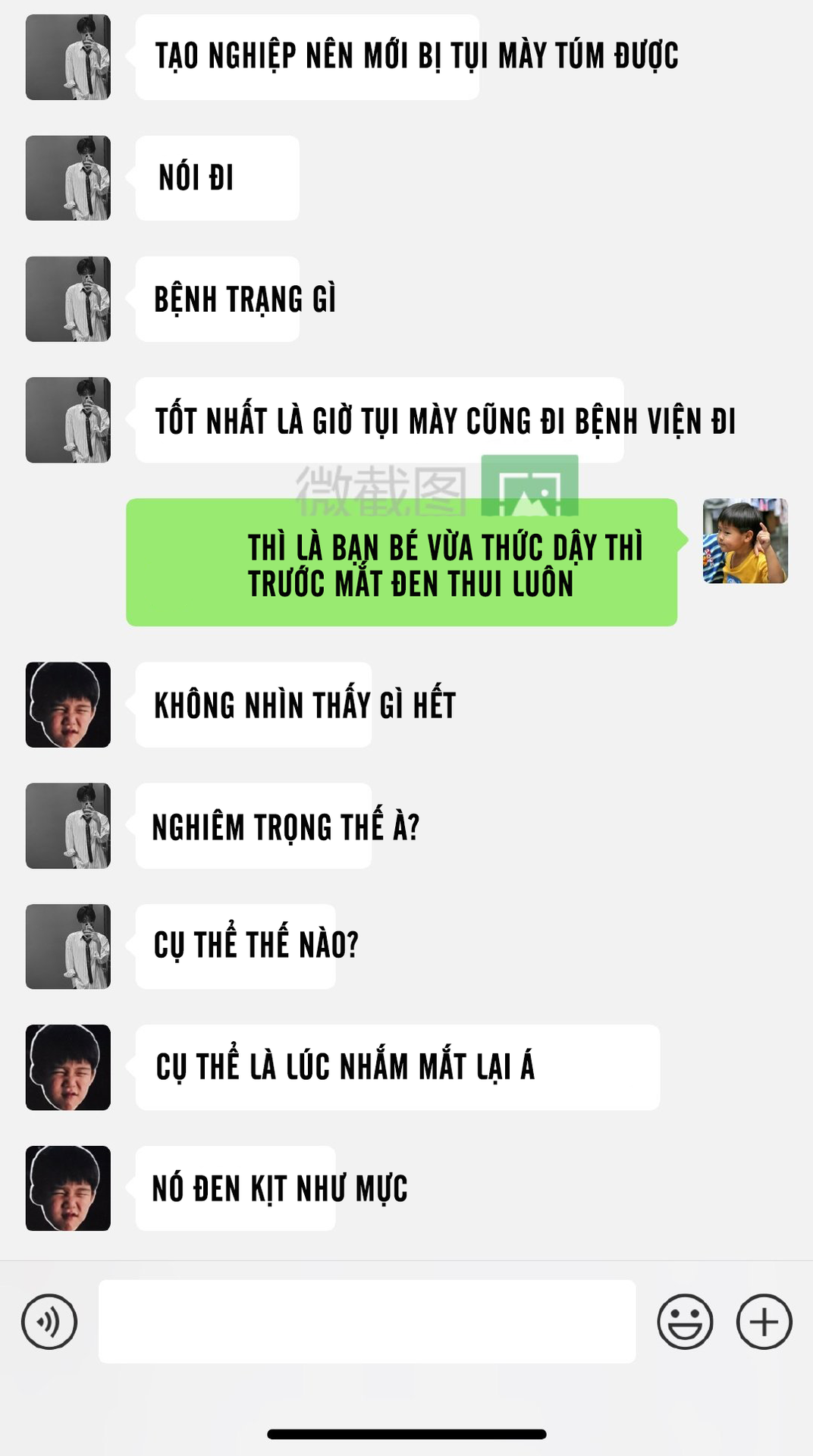813x1456 pixels.
Task: Tap the voice message icon
Action: 49,1322
